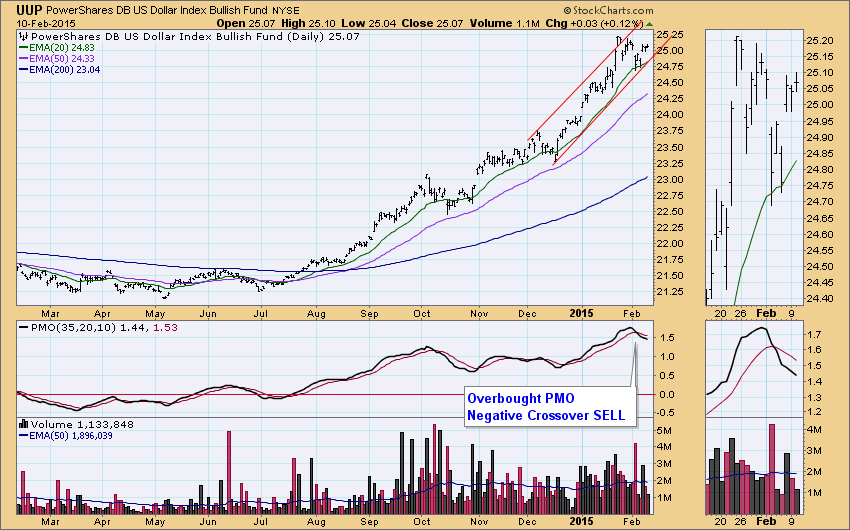Click the Negative Crossover SELL text
Screen dimensions: 850x530
pyautogui.click(x=546, y=415)
